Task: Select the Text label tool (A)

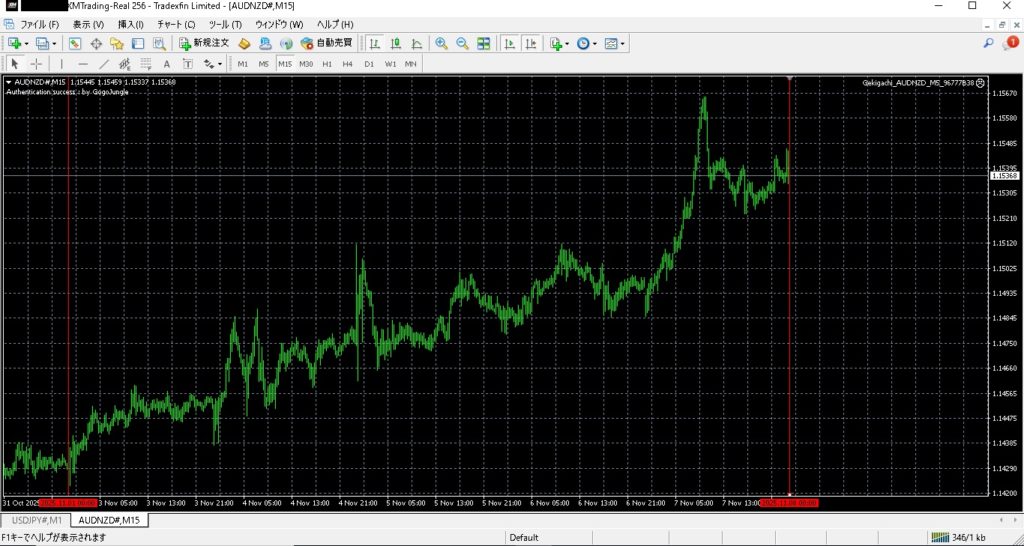Action: 167,64
